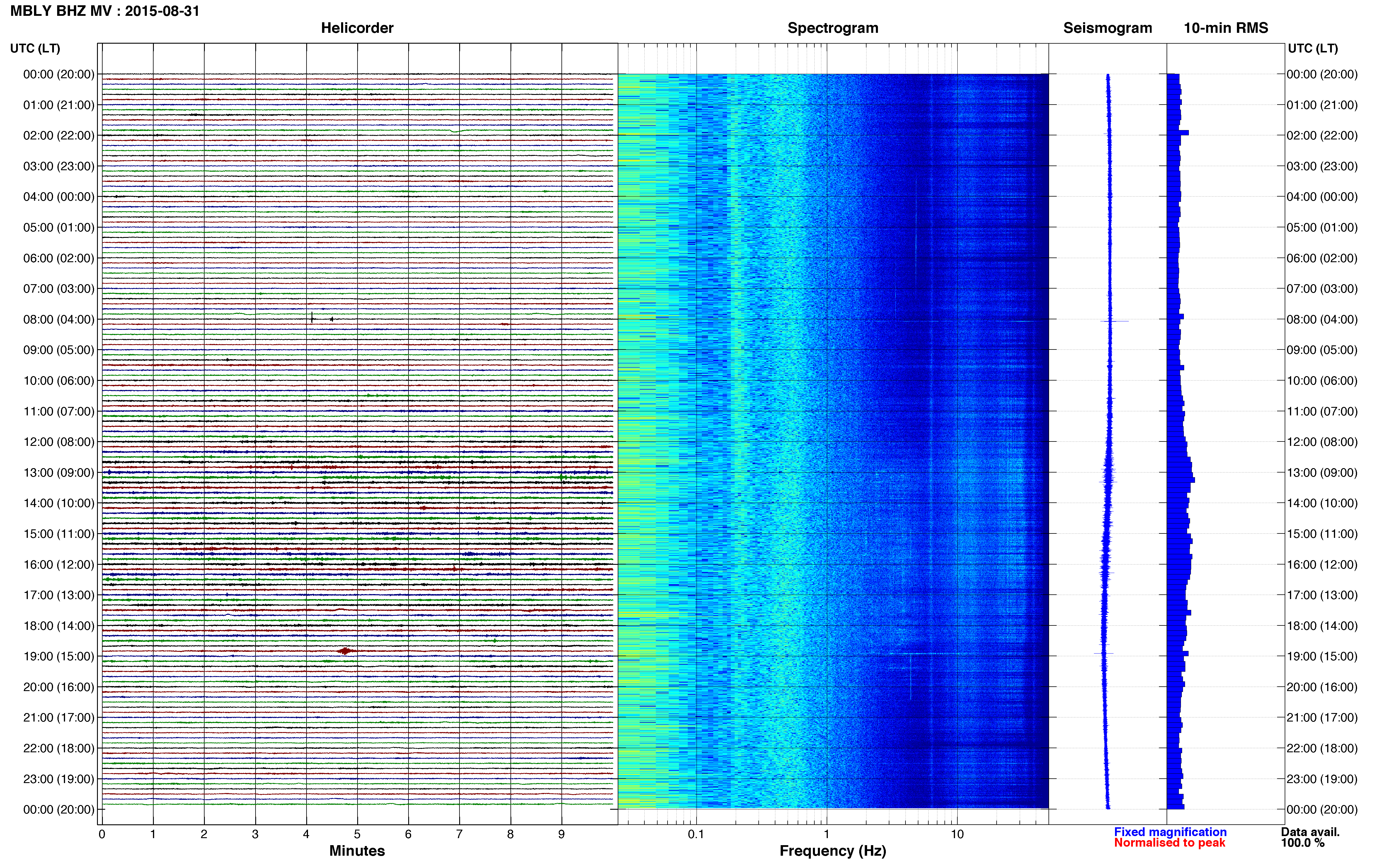1389x868 pixels.
Task: Click the 'Minutes' axis label
Action: pos(357,851)
